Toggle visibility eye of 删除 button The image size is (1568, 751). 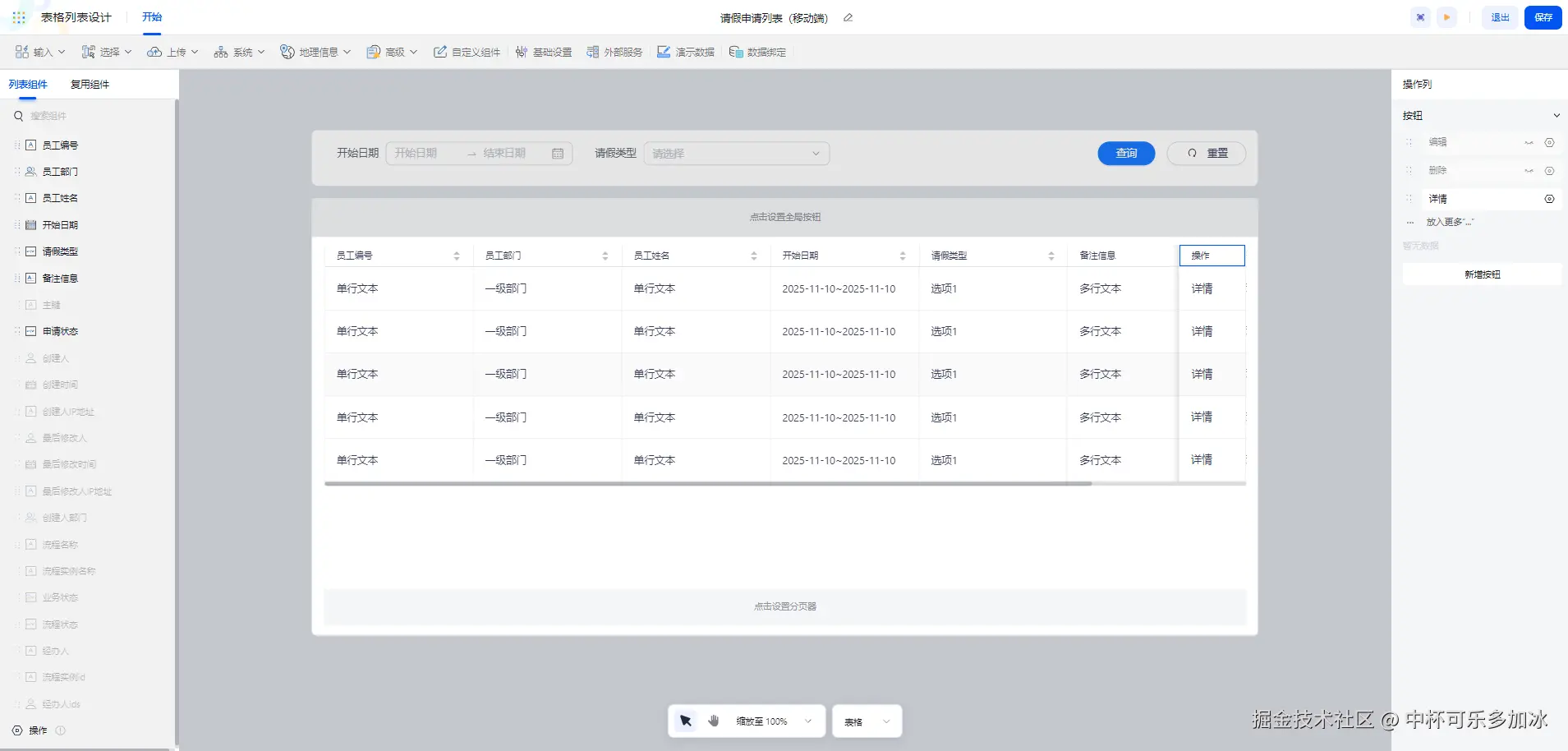point(1529,171)
